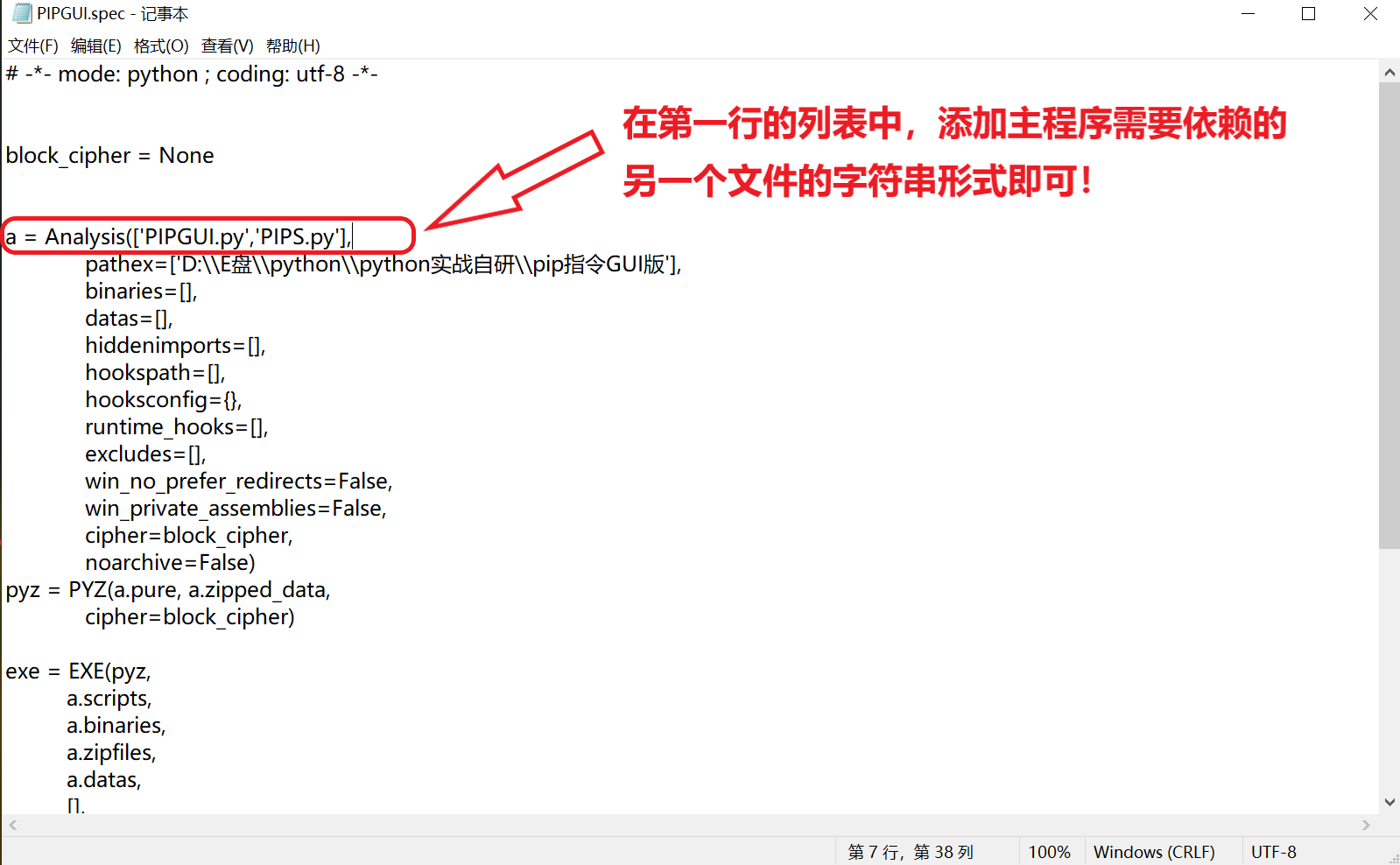Click the horizontal scrollbar track

[689, 825]
